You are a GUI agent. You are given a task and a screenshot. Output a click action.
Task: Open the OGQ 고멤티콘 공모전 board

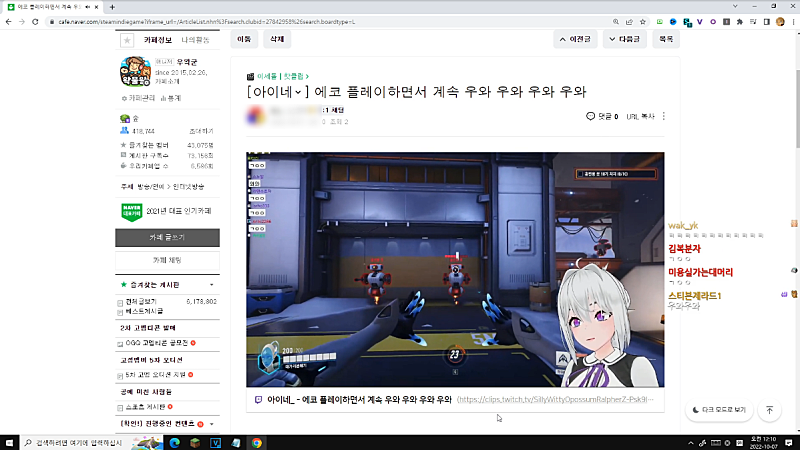[x=157, y=343]
